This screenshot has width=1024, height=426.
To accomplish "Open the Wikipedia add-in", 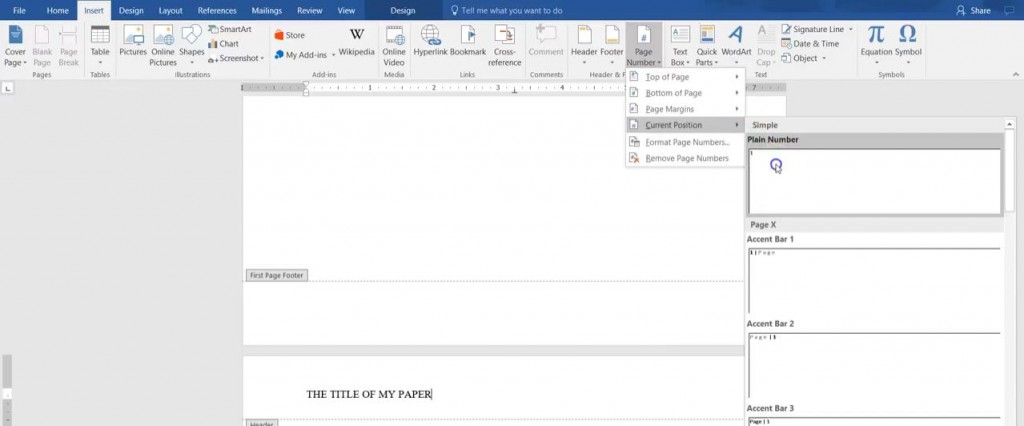I will click(357, 43).
